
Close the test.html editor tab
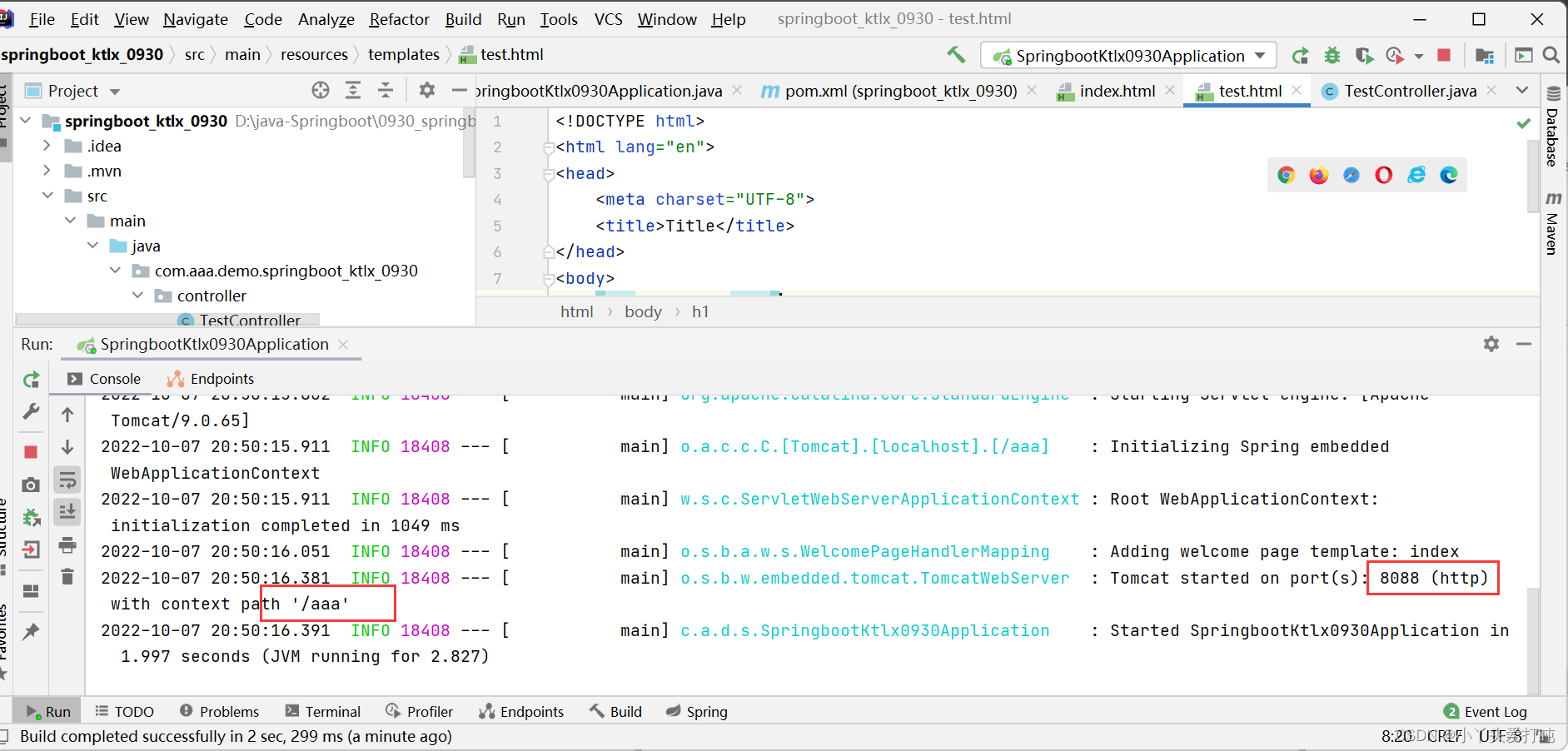click(x=1297, y=90)
